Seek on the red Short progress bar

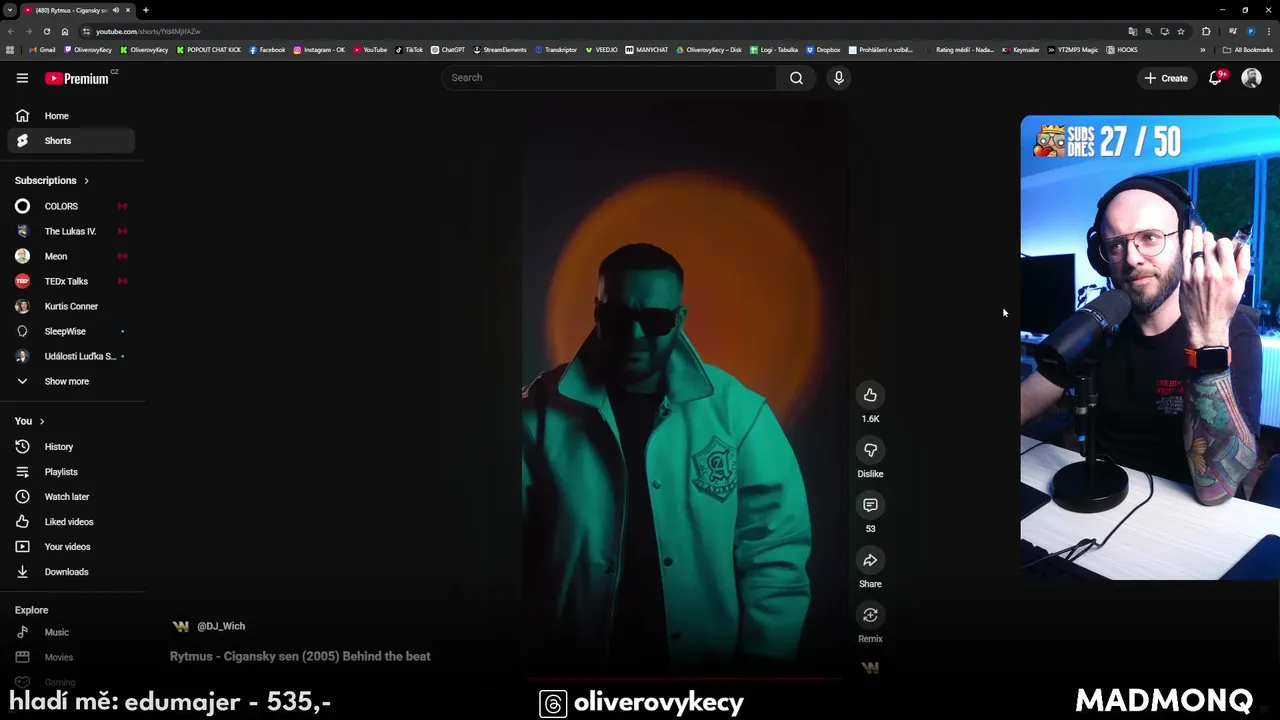684,678
